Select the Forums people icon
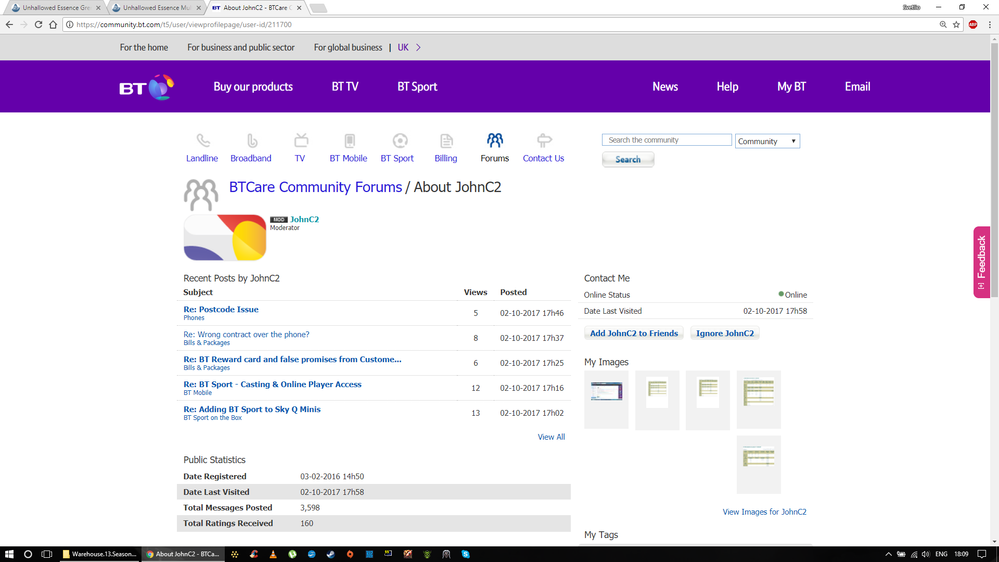The width and height of the screenshot is (999, 562). pos(495,140)
